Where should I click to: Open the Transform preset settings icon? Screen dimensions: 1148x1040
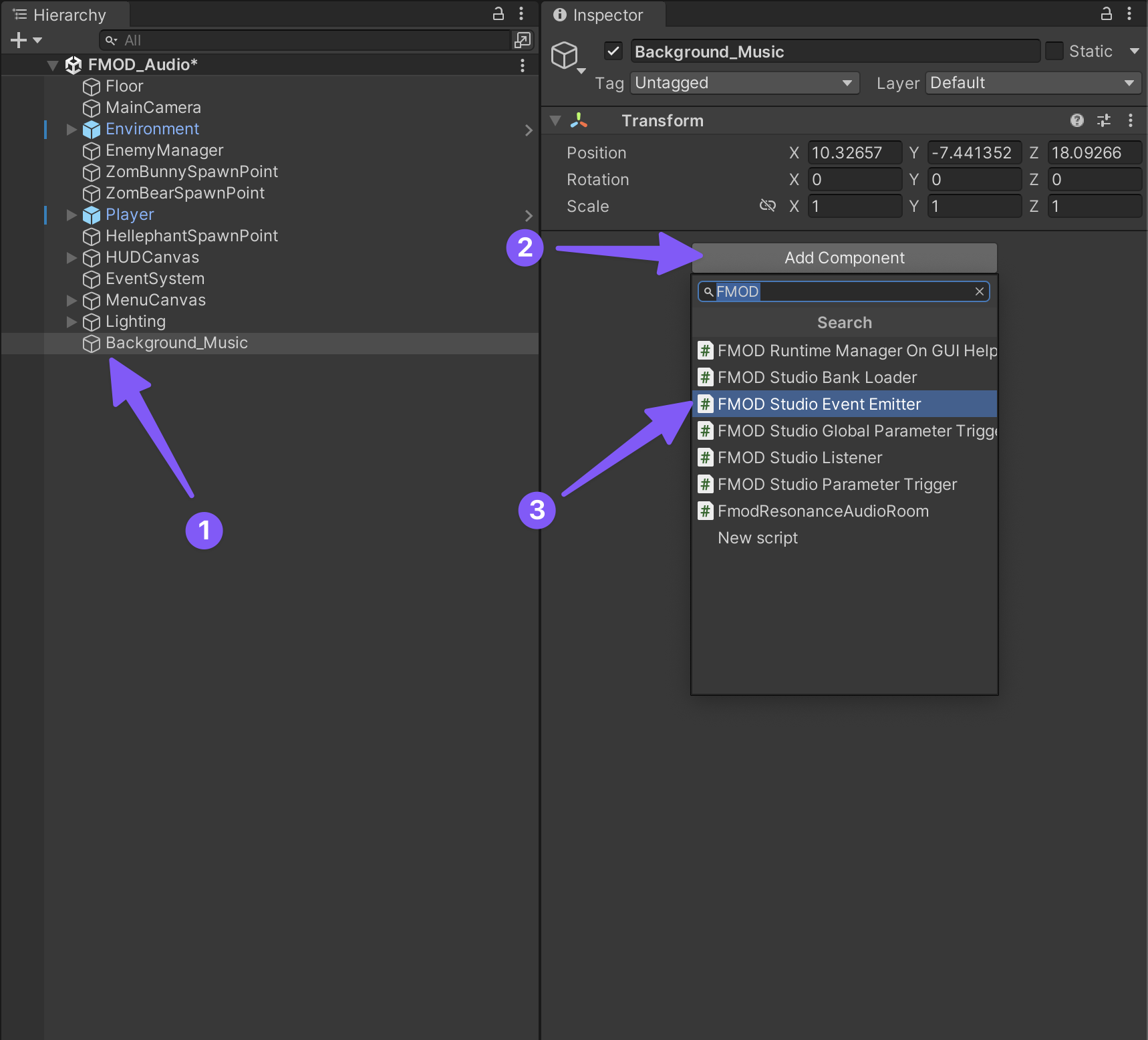tap(1103, 120)
